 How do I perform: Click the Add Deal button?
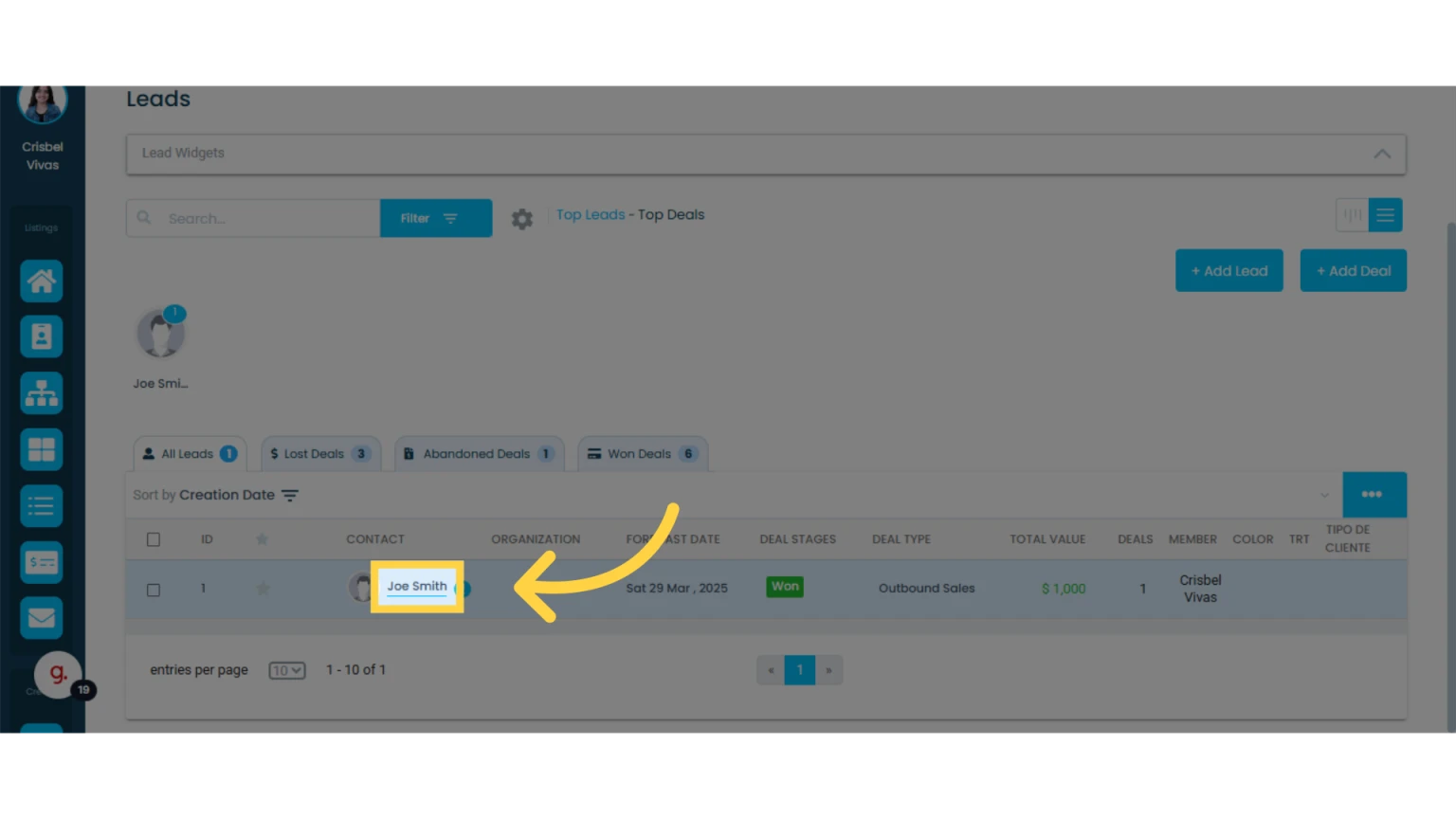point(1354,271)
